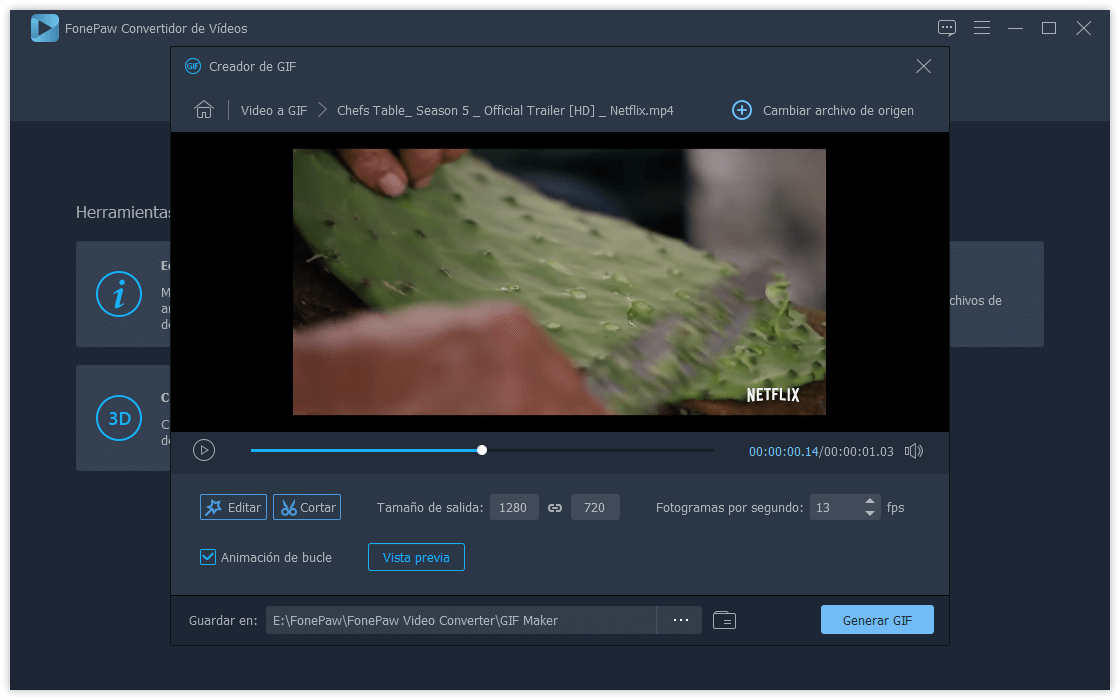1120x700 pixels.
Task: Click the current time 00:00:00.14
Action: (783, 451)
